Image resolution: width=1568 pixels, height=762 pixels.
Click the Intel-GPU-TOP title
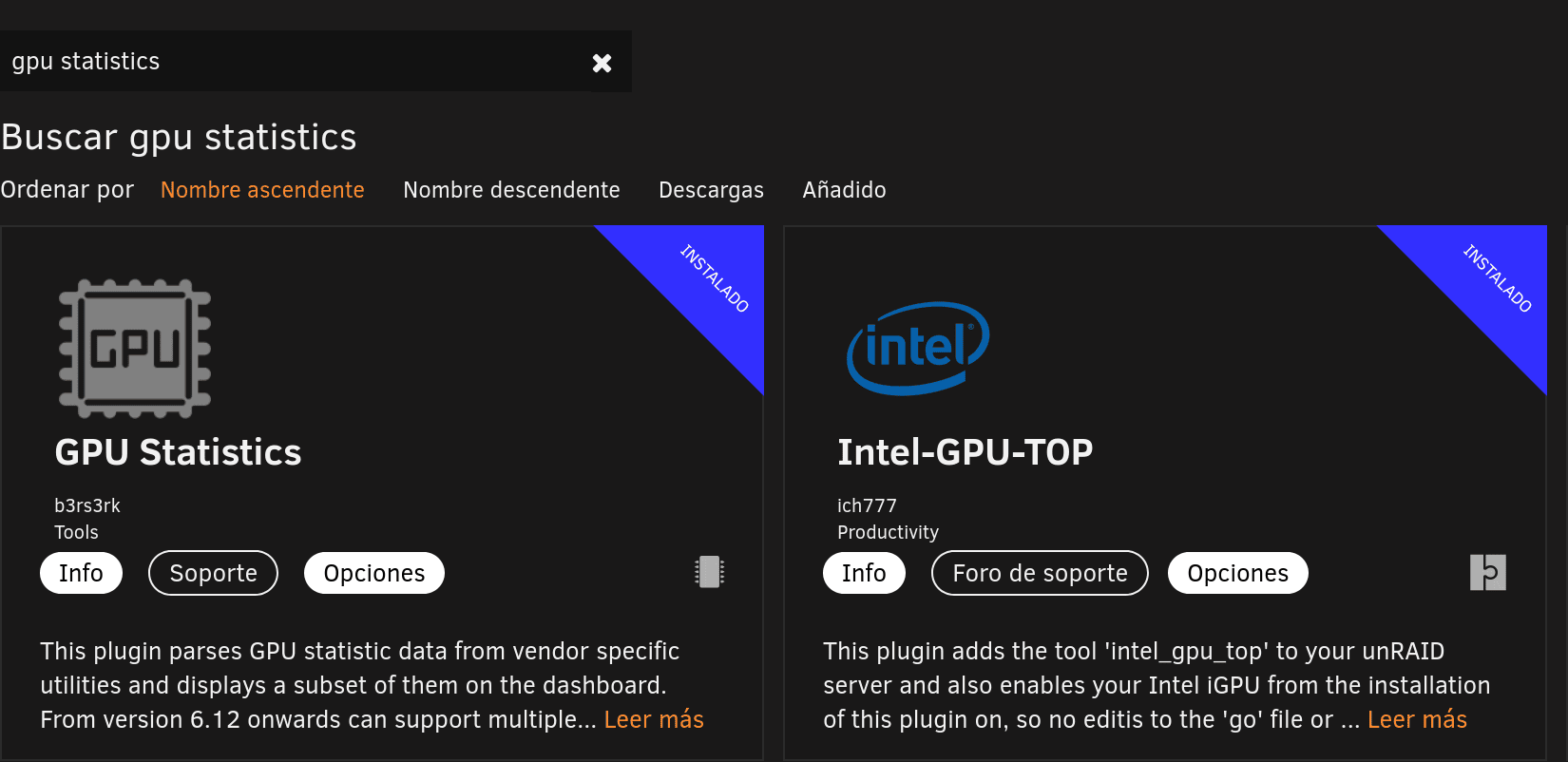coord(965,452)
